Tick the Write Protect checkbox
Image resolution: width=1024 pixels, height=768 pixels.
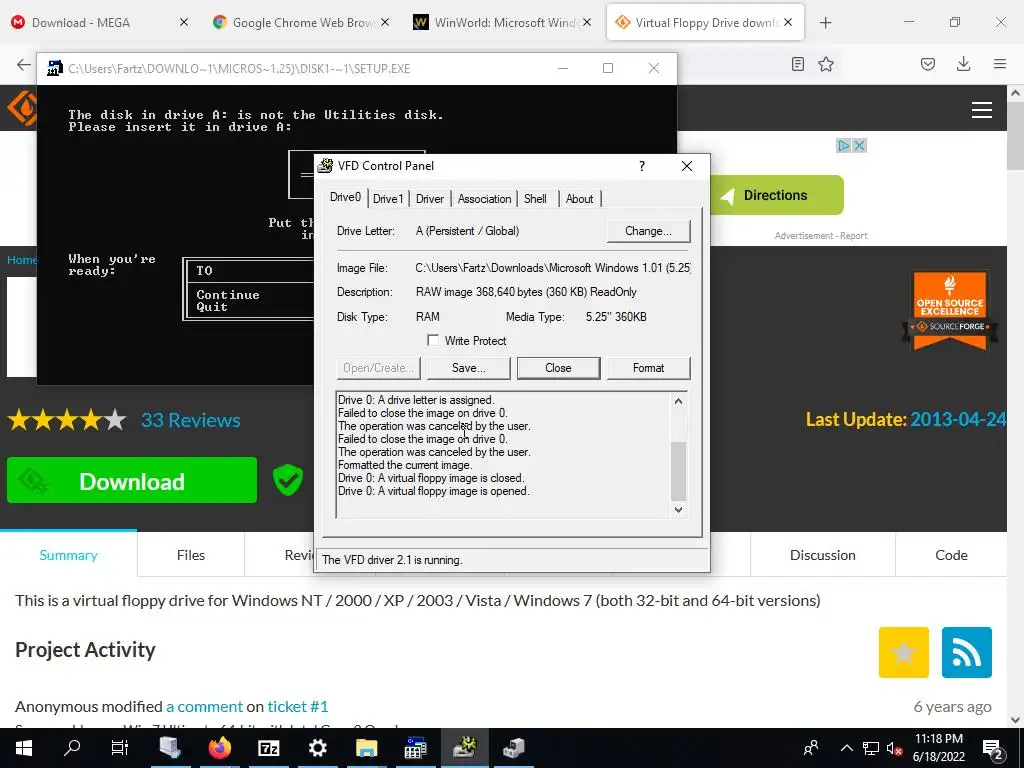click(433, 340)
